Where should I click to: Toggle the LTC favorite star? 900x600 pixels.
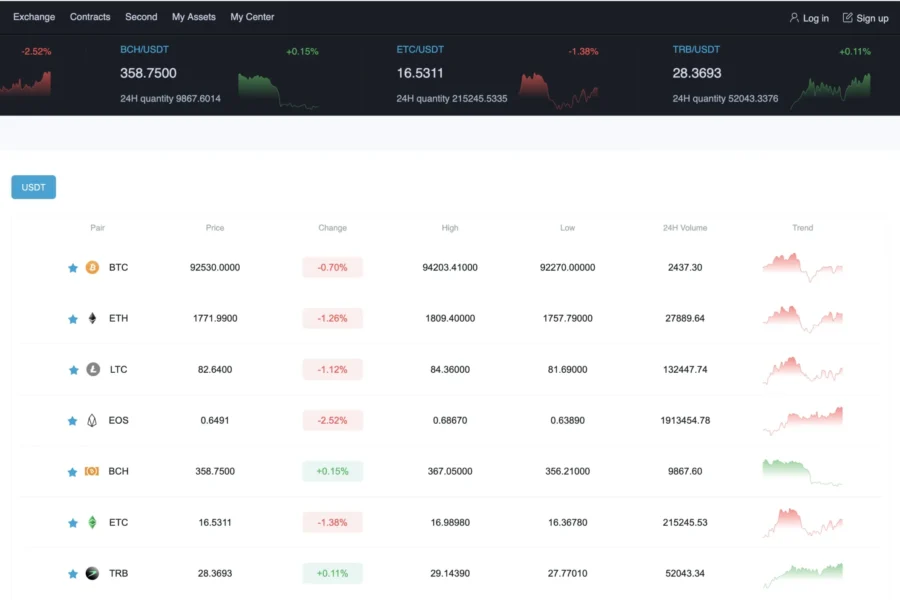(x=73, y=370)
